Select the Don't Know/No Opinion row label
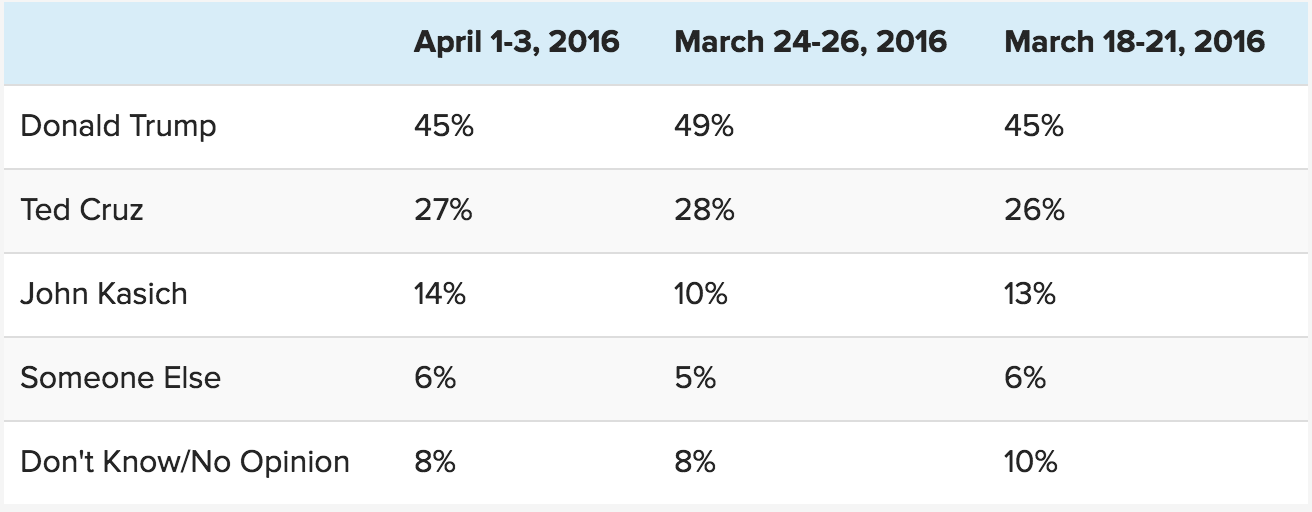This screenshot has width=1312, height=512. point(185,462)
